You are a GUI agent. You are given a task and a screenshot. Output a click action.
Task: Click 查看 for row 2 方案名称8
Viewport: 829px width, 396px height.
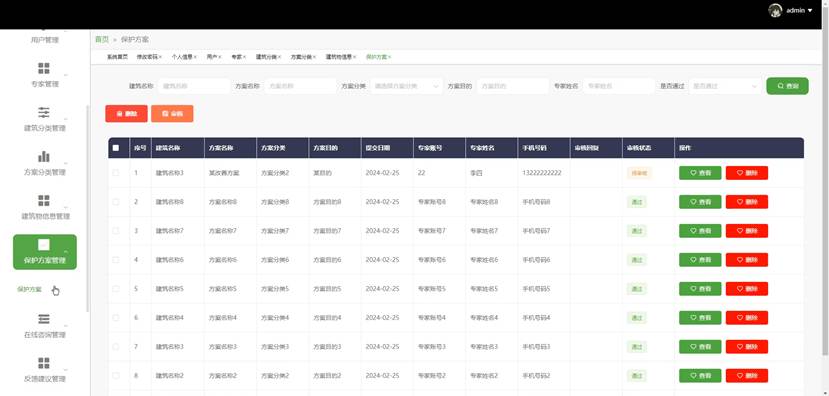(700, 202)
